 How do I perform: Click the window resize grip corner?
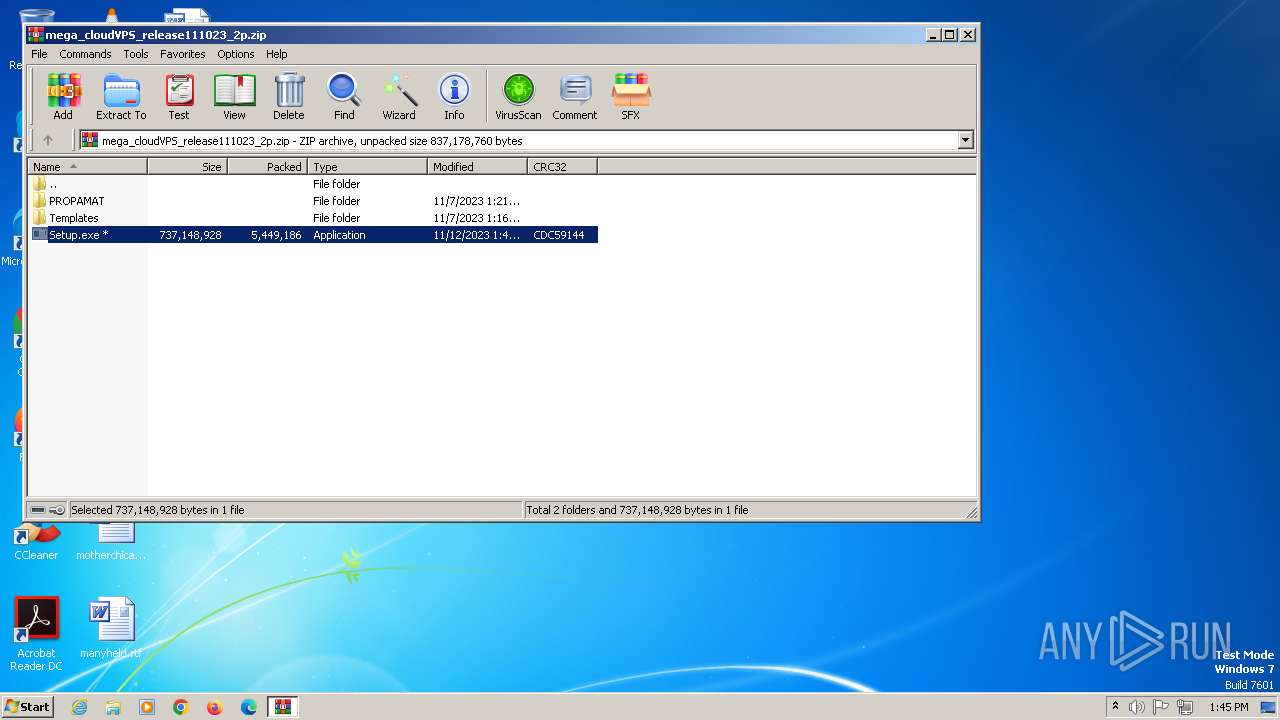(971, 512)
